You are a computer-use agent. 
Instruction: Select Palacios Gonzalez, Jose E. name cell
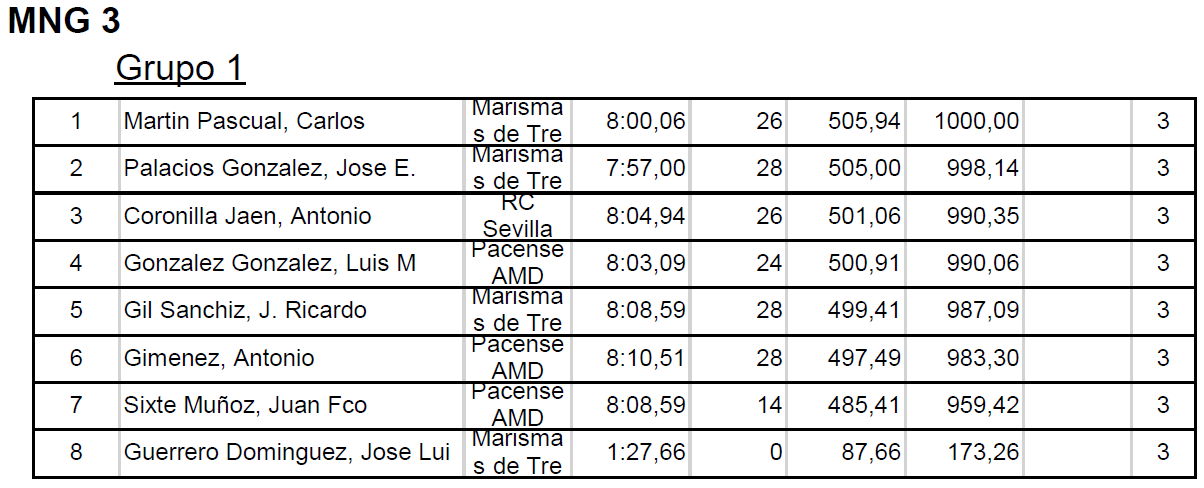tap(269, 169)
